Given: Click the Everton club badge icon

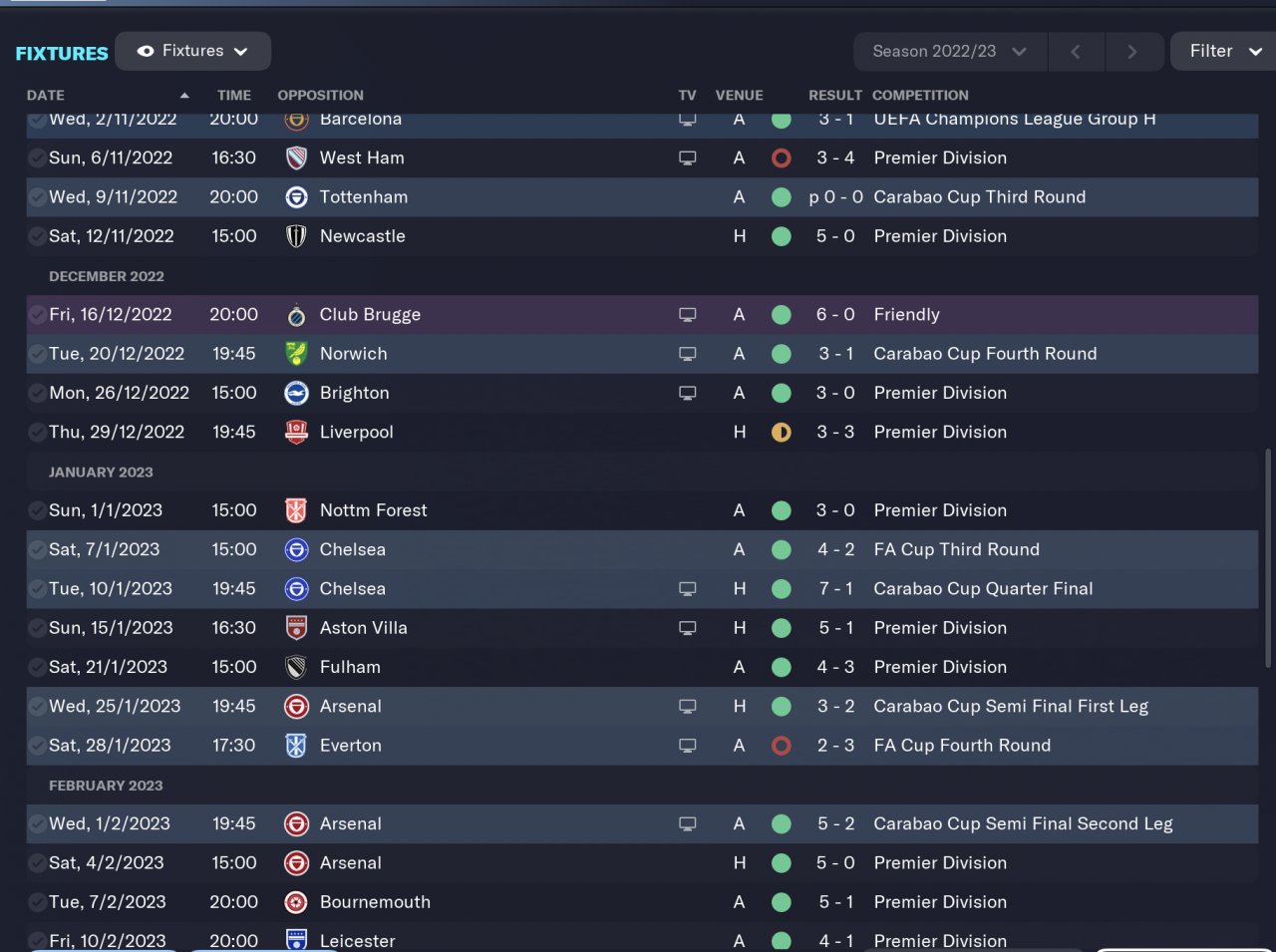Looking at the screenshot, I should click(296, 746).
